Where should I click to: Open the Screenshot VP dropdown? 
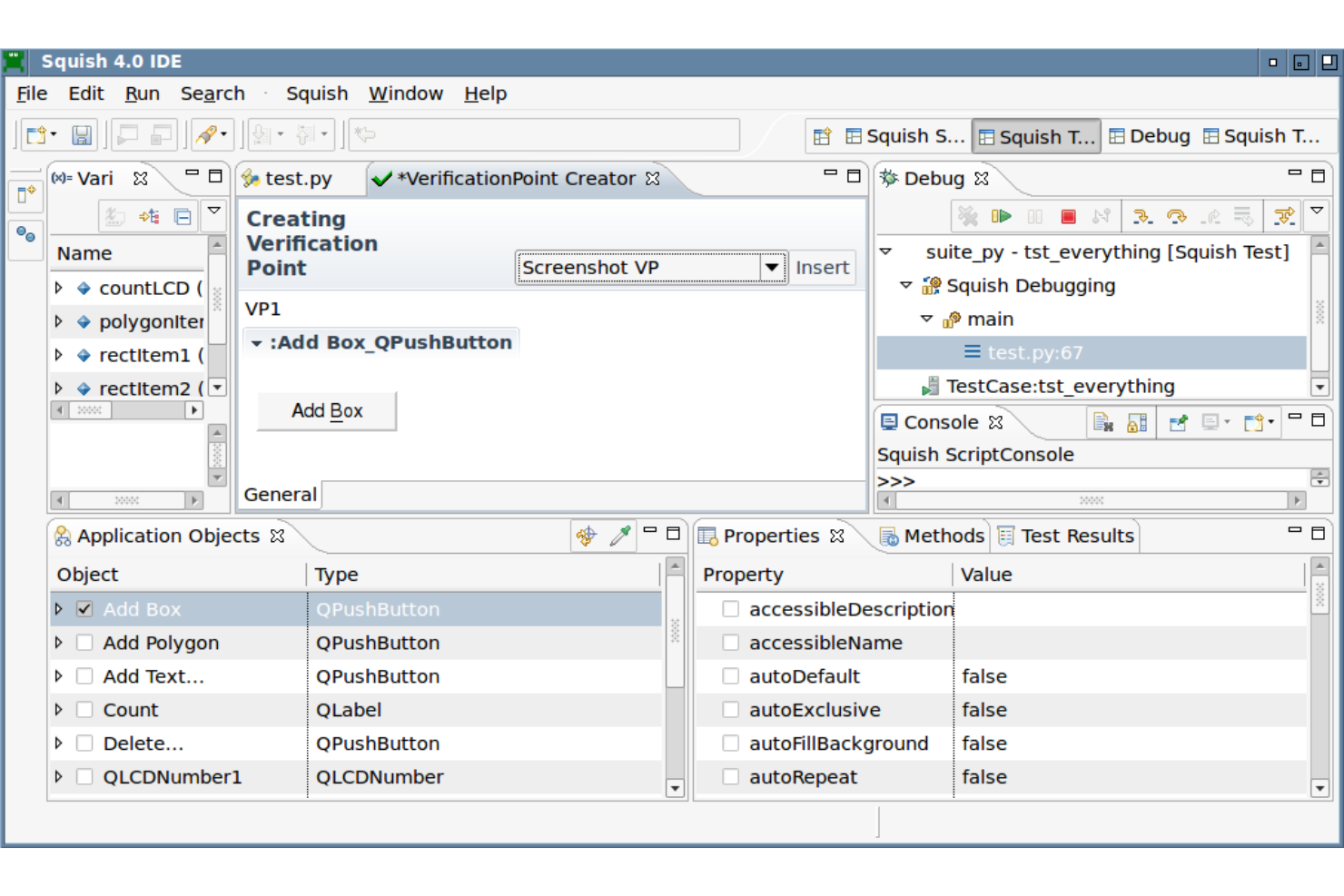(771, 267)
